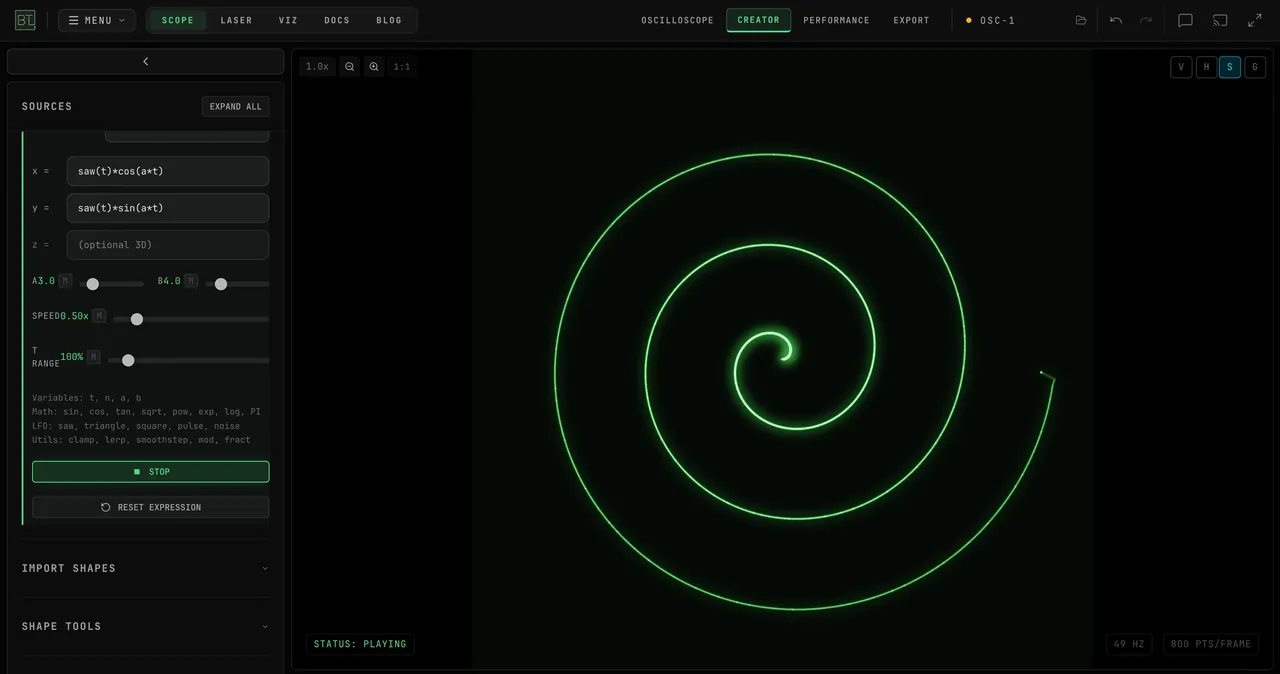Click the x expression input field
The width and height of the screenshot is (1280, 674).
tap(168, 171)
